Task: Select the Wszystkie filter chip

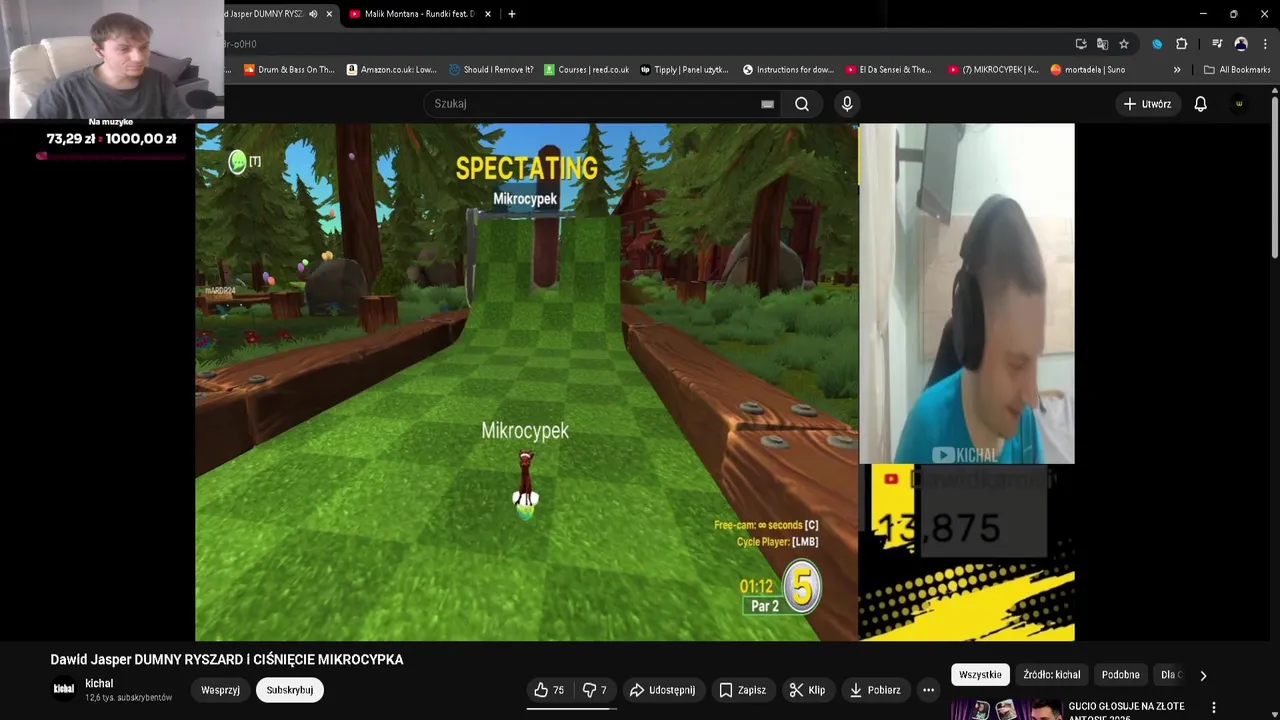Action: pos(980,675)
